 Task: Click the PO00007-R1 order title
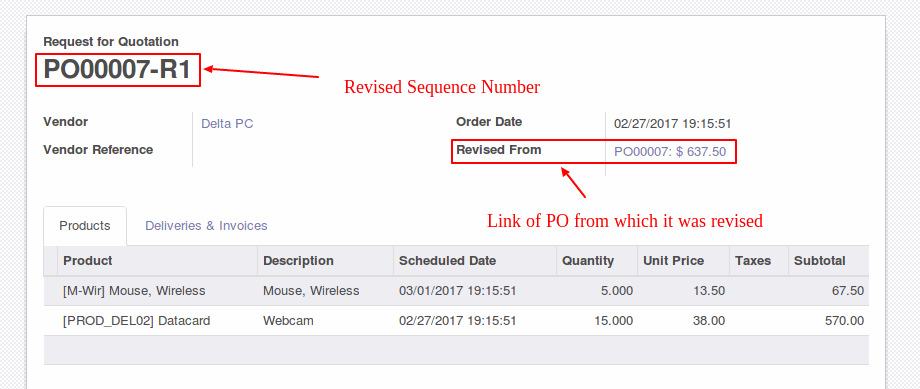click(117, 70)
